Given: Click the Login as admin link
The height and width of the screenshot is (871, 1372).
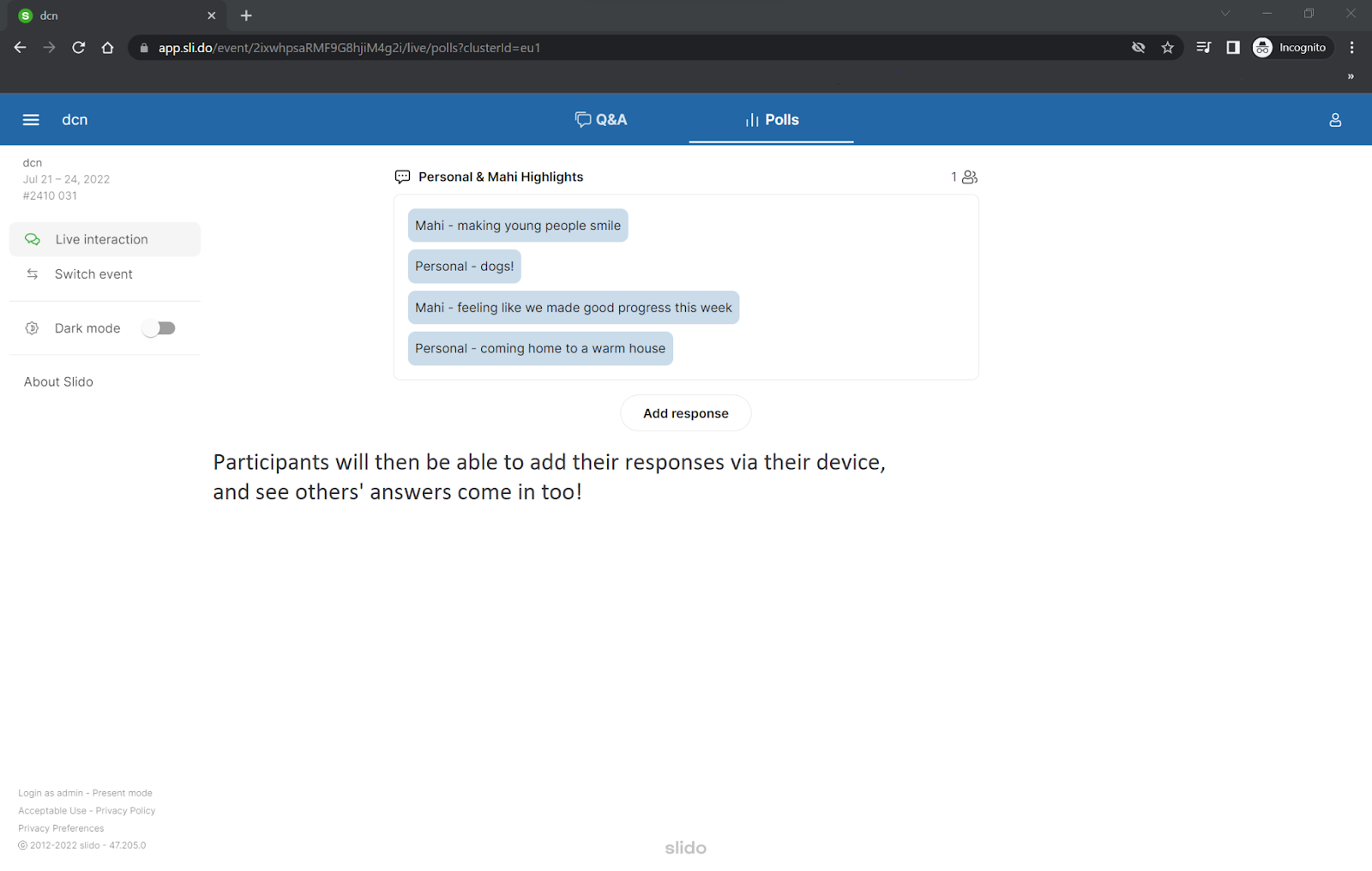Looking at the screenshot, I should coord(51,793).
